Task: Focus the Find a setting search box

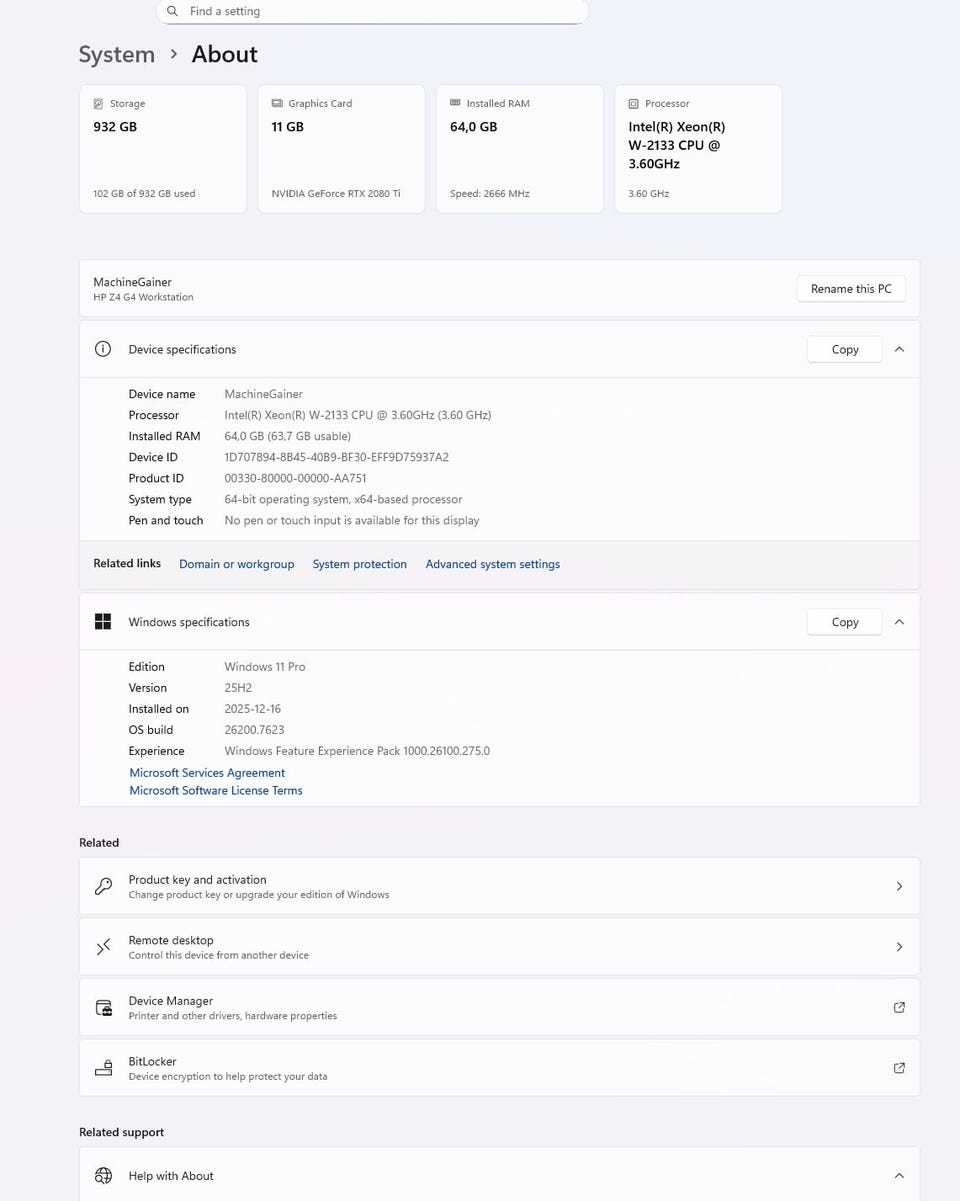Action: 380,11
